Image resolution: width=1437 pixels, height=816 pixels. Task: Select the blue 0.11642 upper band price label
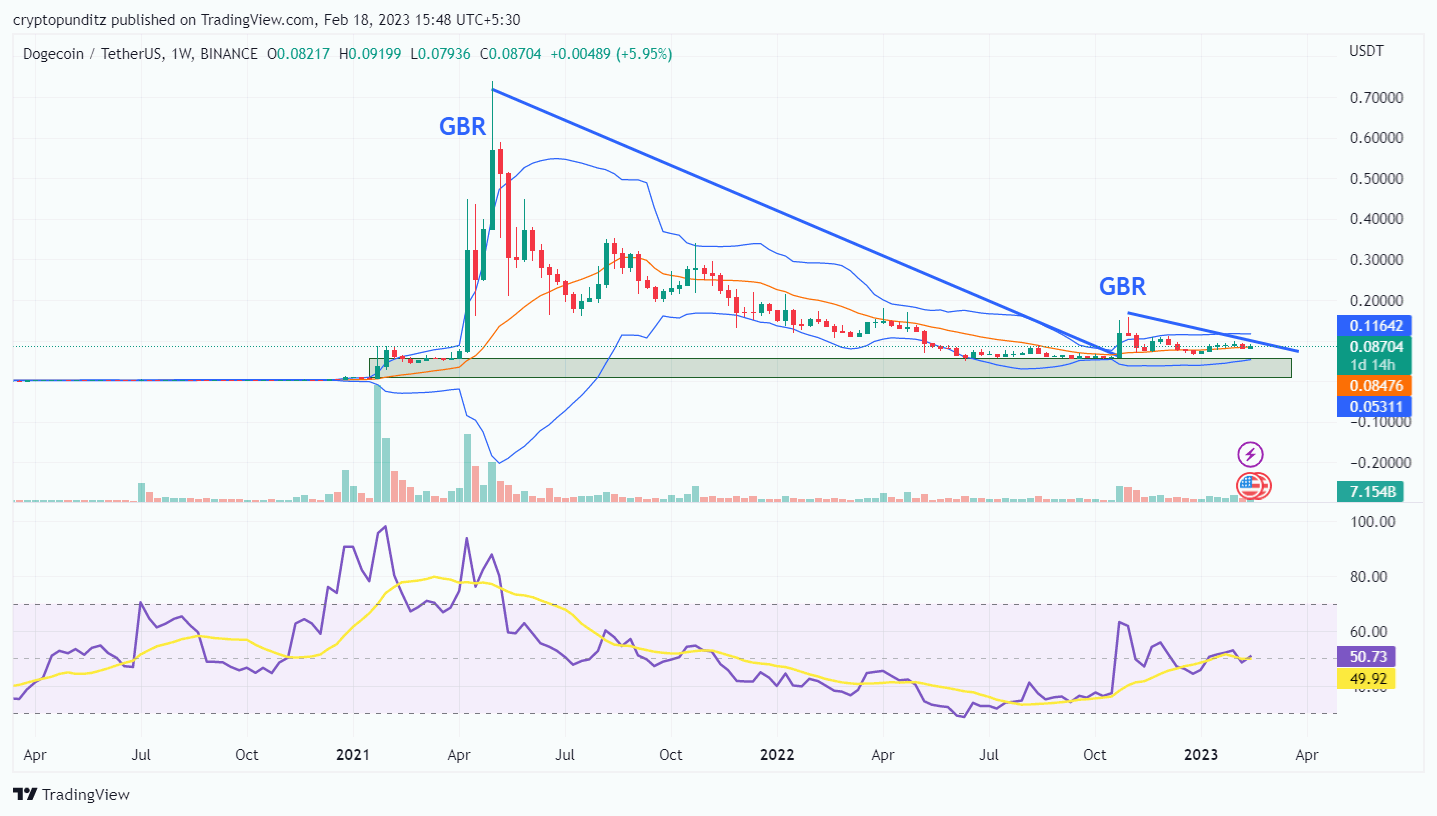click(x=1374, y=326)
